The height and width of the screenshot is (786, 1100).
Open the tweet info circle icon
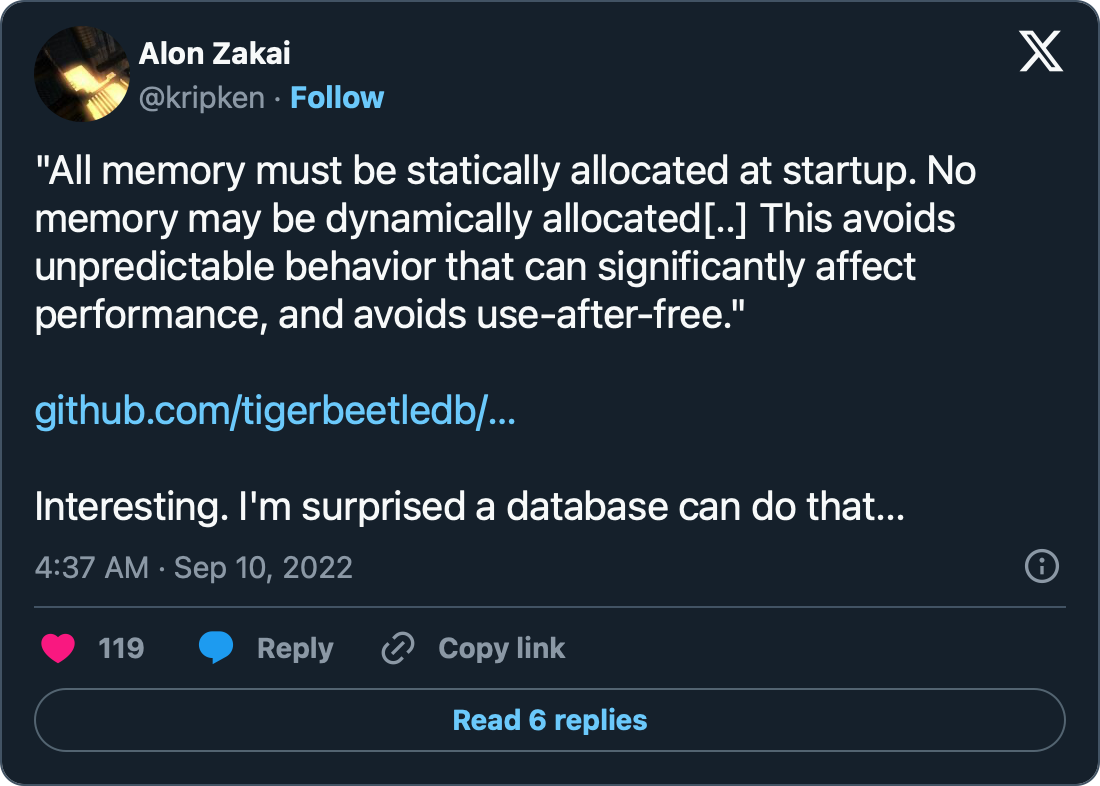1042,567
